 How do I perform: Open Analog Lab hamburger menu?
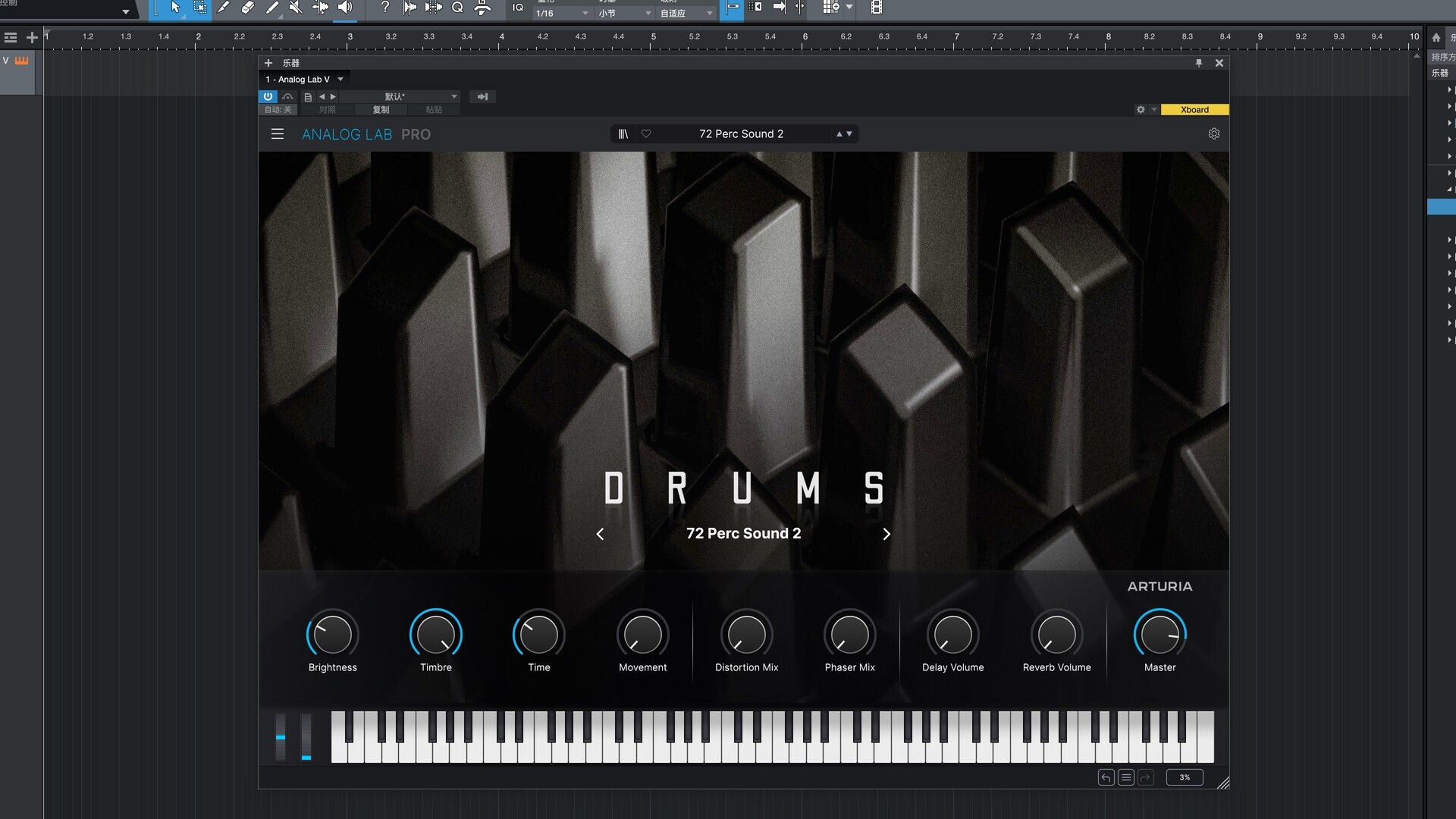278,134
